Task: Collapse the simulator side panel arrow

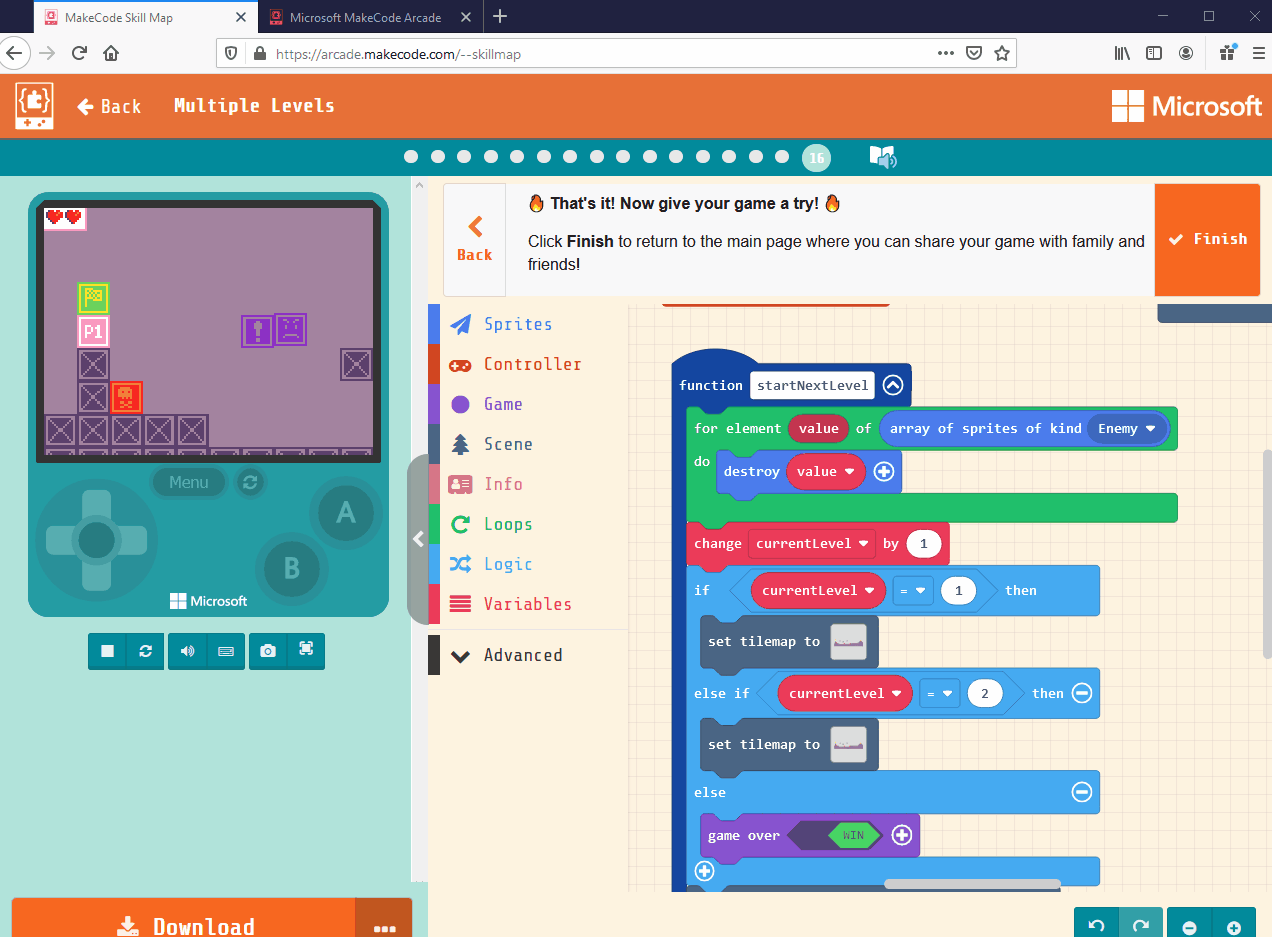Action: pyautogui.click(x=418, y=539)
